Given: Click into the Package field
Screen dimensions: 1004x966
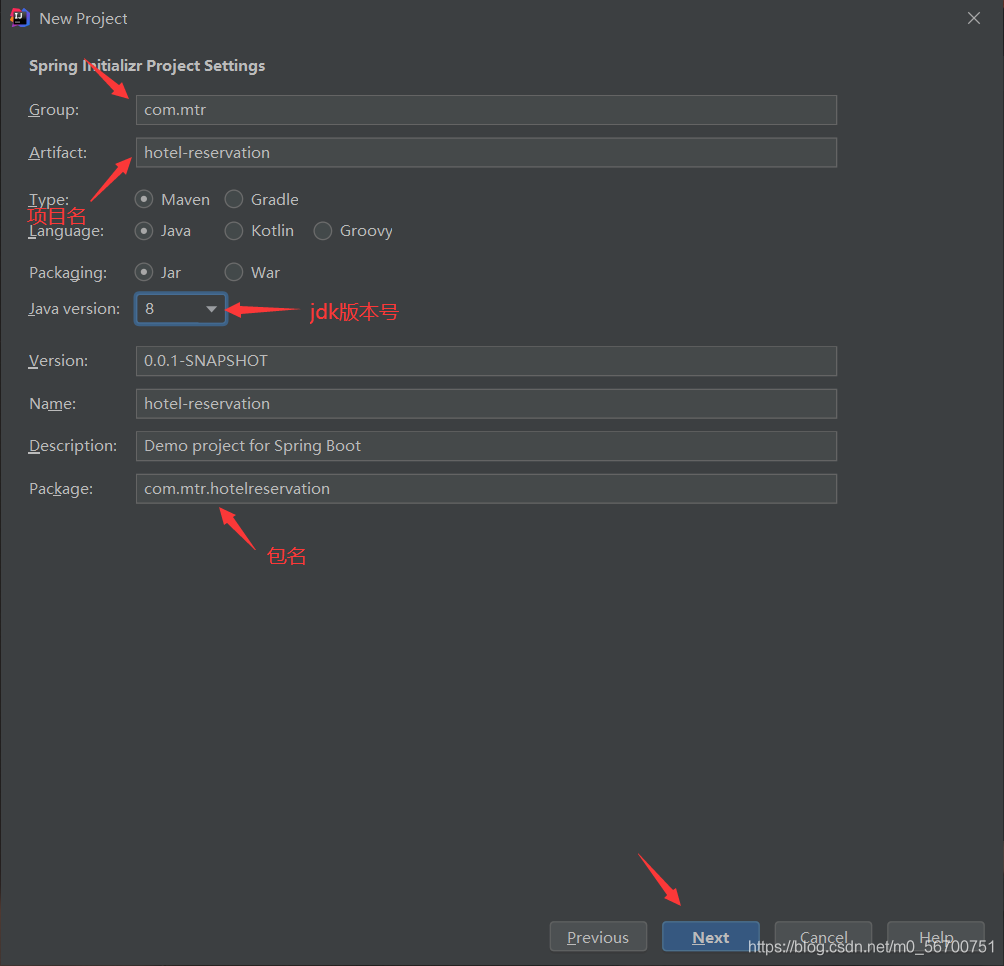Looking at the screenshot, I should click(486, 488).
